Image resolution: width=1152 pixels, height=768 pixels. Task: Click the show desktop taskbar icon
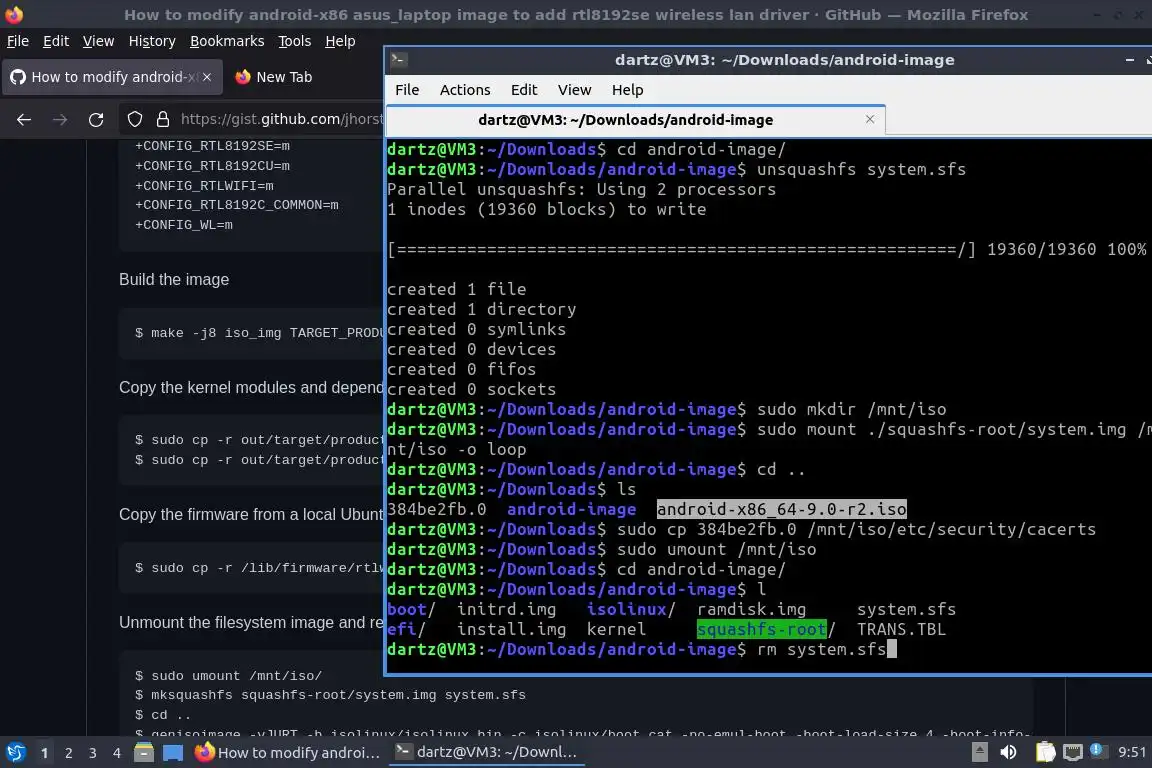173,752
